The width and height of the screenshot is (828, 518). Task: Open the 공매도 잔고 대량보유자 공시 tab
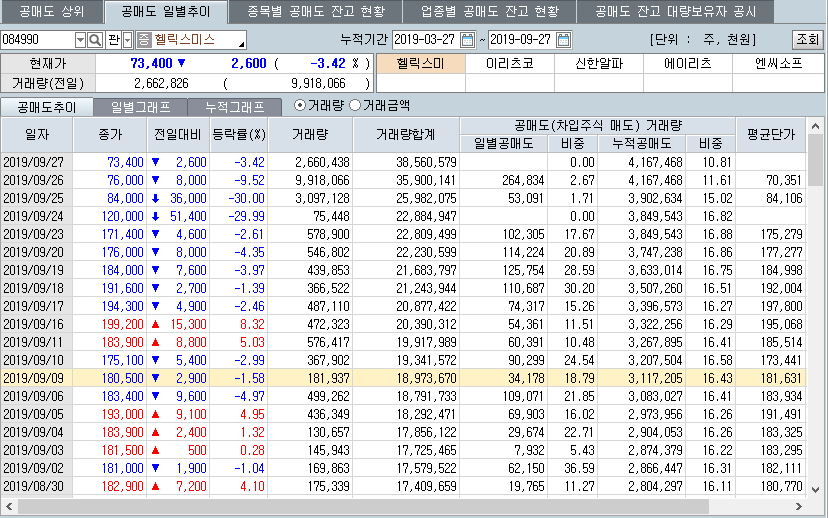tap(675, 12)
